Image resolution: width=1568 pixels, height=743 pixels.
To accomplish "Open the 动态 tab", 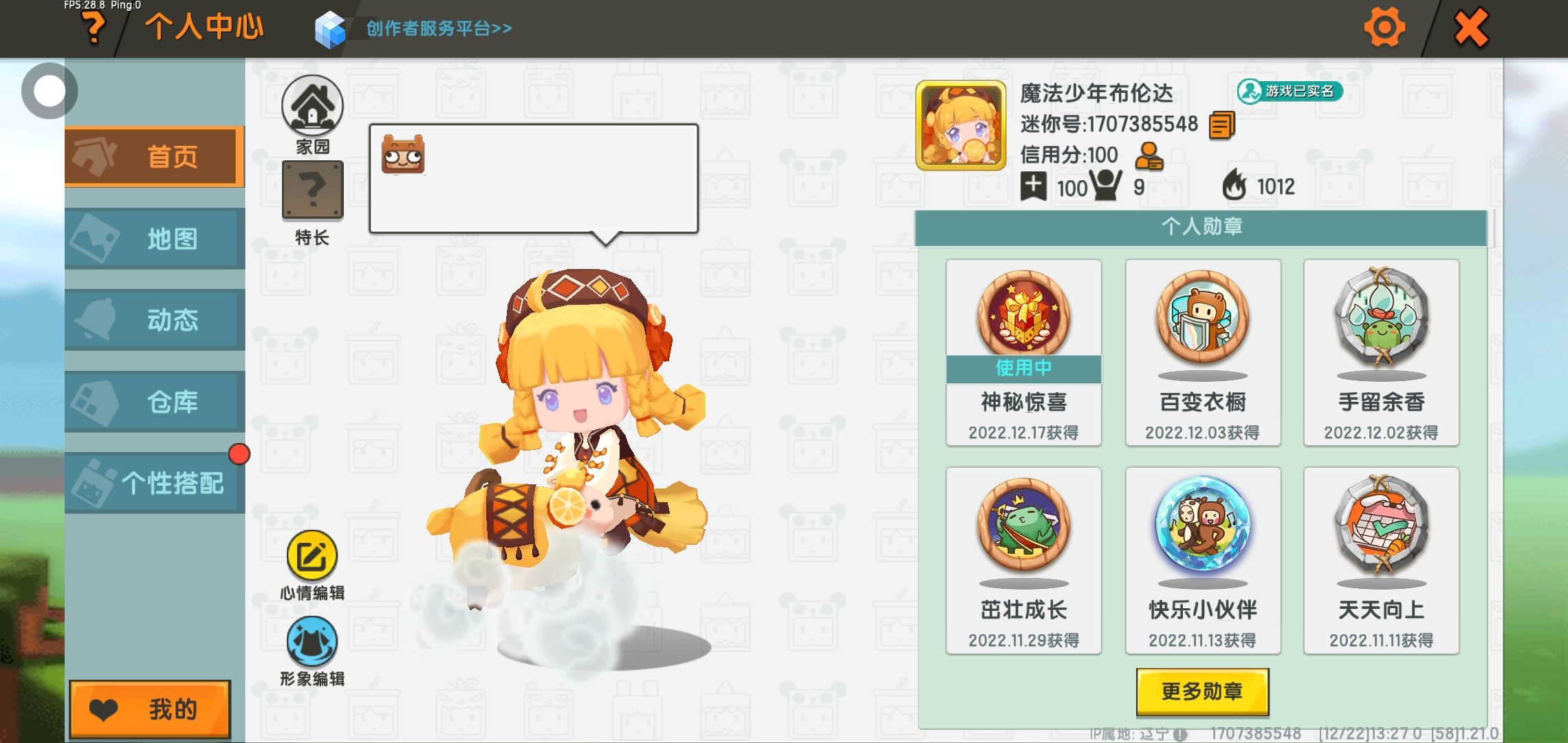I will pyautogui.click(x=154, y=320).
